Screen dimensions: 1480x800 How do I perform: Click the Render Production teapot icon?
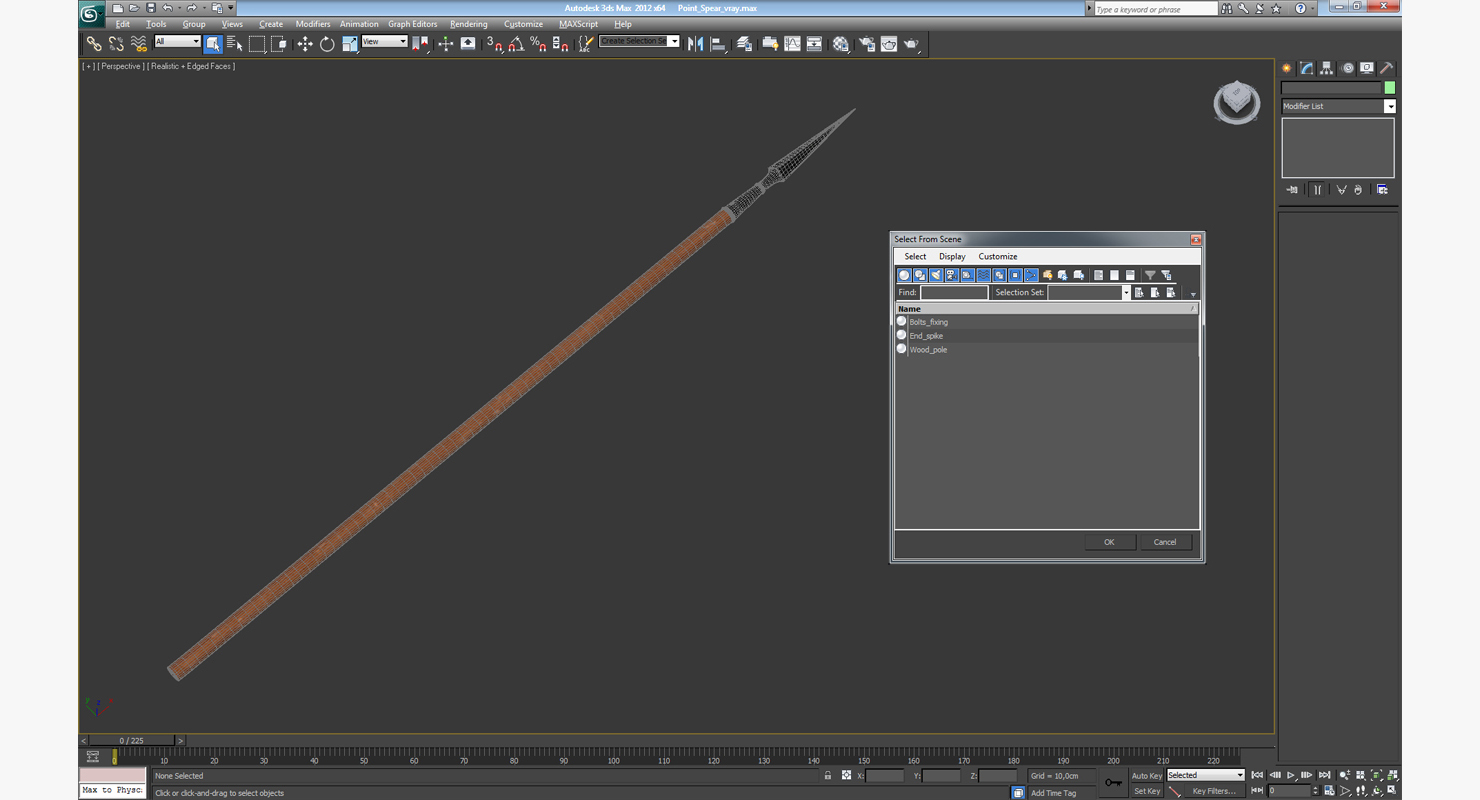point(912,43)
